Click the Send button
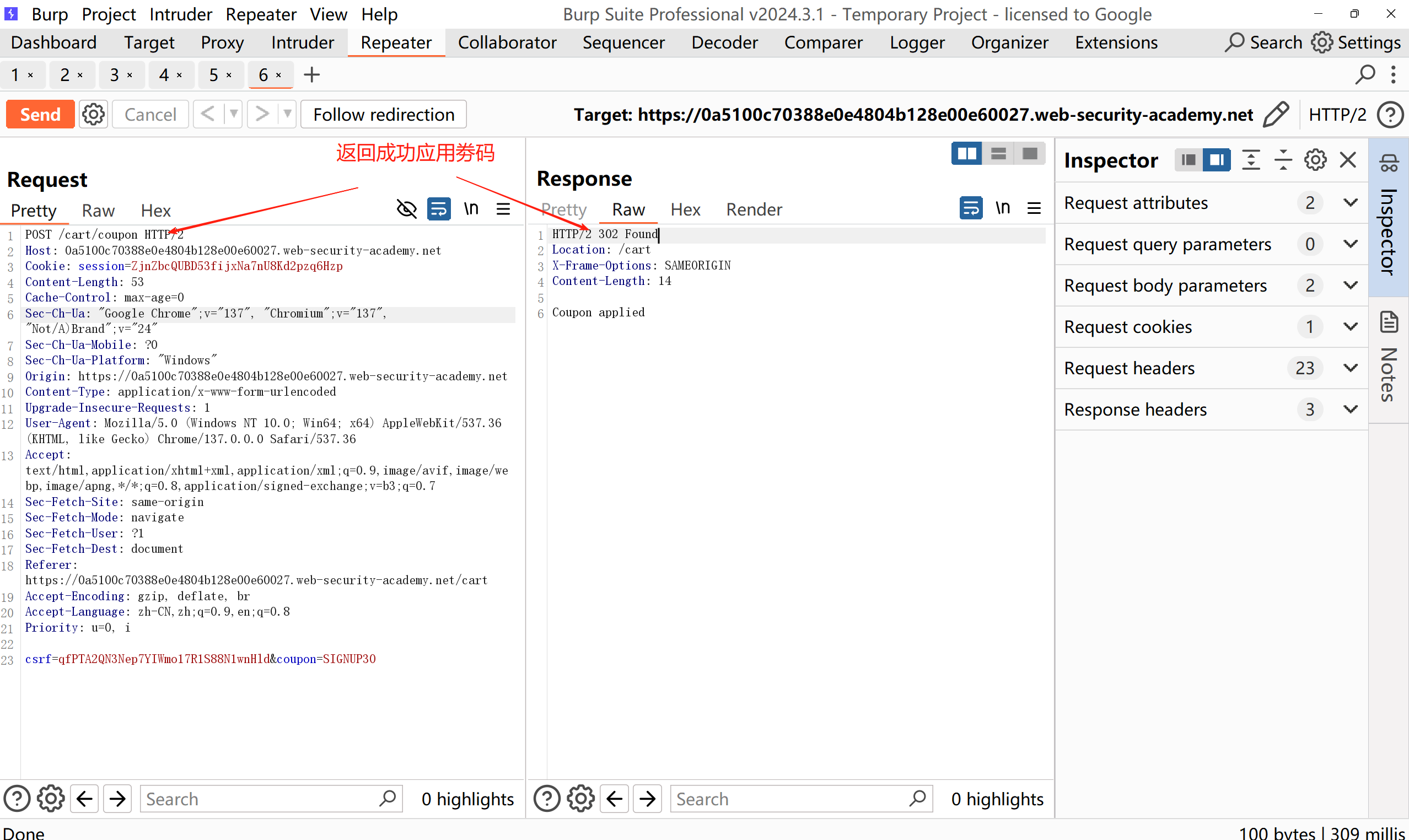This screenshot has width=1409, height=840. [x=40, y=114]
